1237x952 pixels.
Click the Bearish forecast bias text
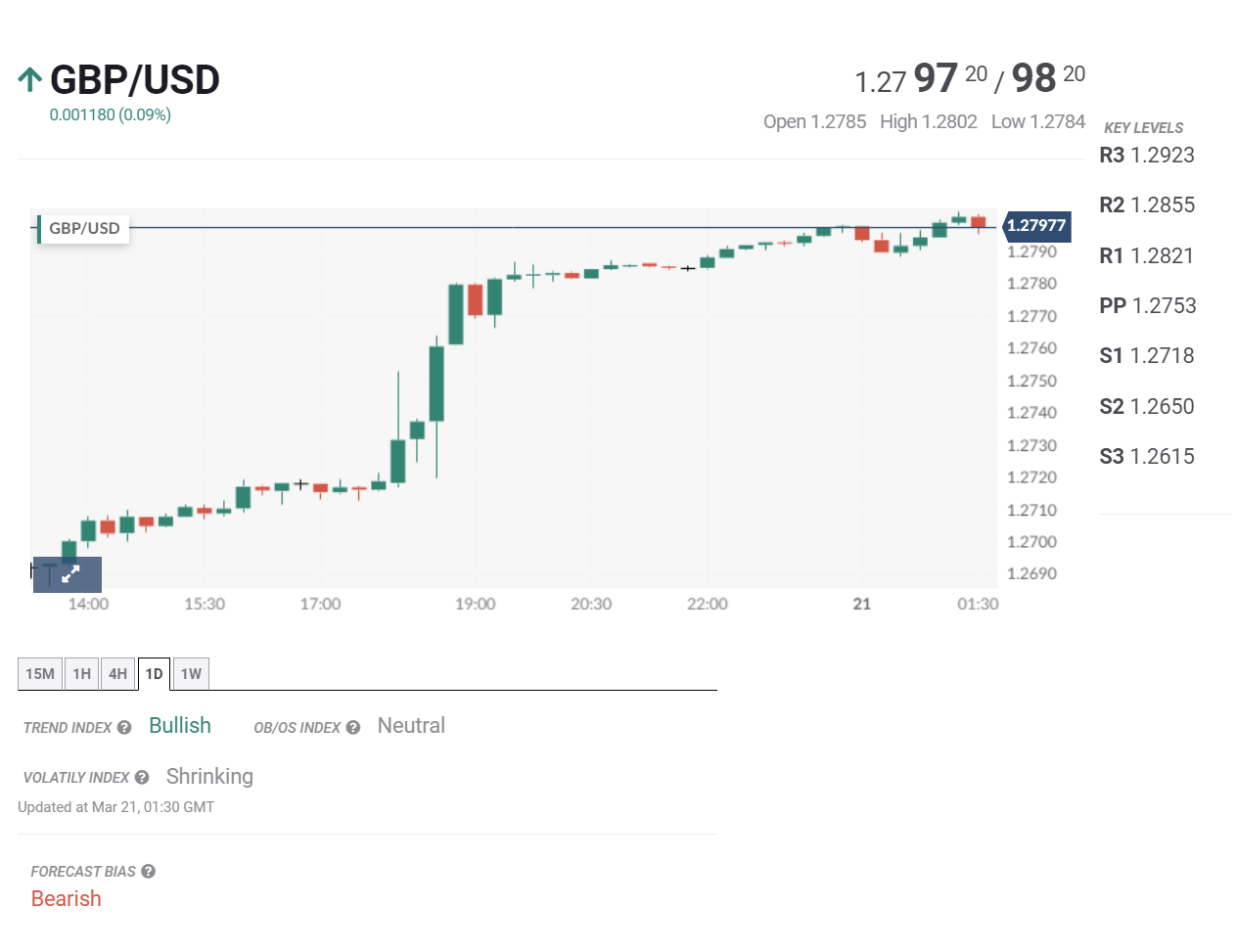click(67, 899)
